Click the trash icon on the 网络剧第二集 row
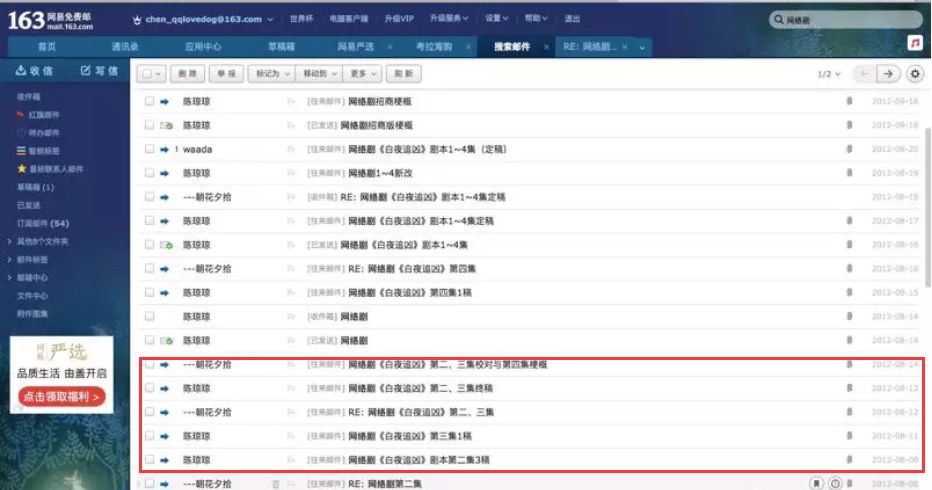 pyautogui.click(x=276, y=484)
